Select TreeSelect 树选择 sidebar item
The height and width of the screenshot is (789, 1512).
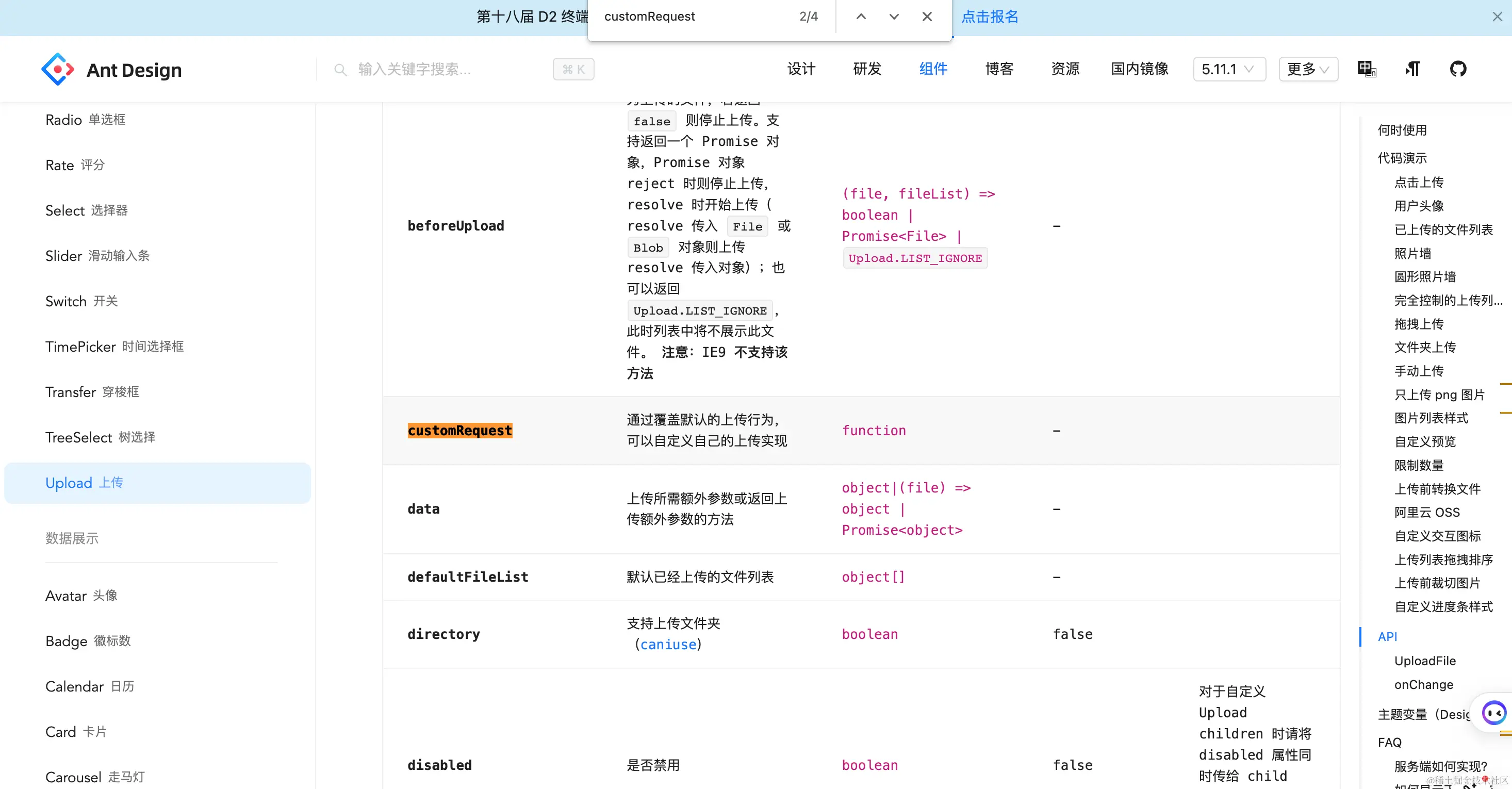point(101,437)
